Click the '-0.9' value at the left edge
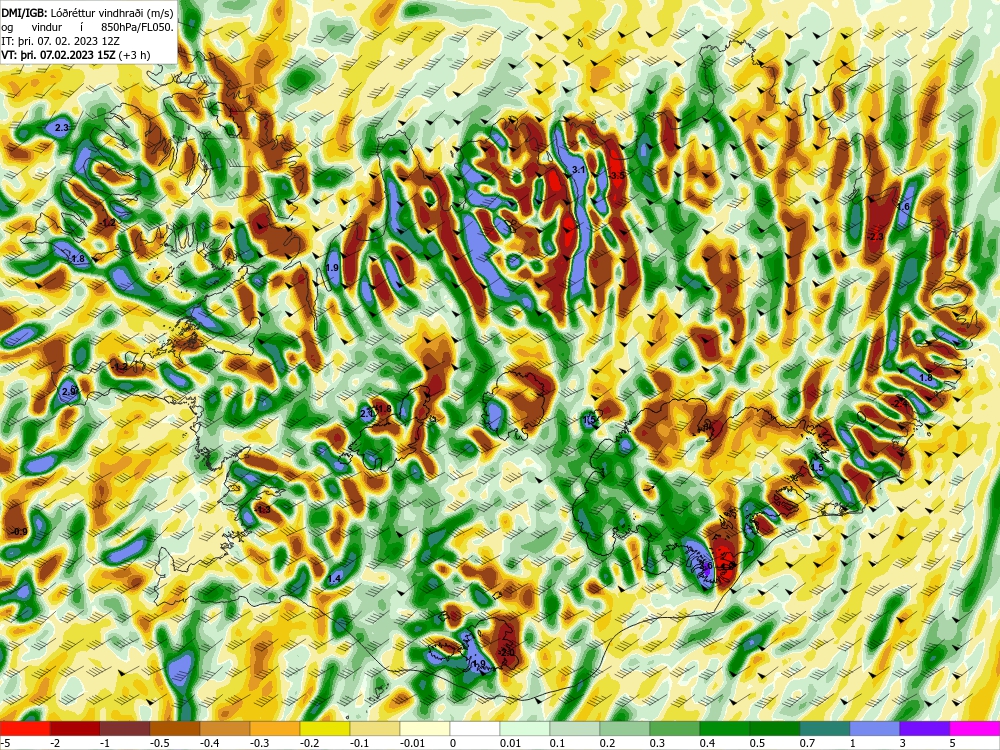This screenshot has height=750, width=1000. (19, 532)
